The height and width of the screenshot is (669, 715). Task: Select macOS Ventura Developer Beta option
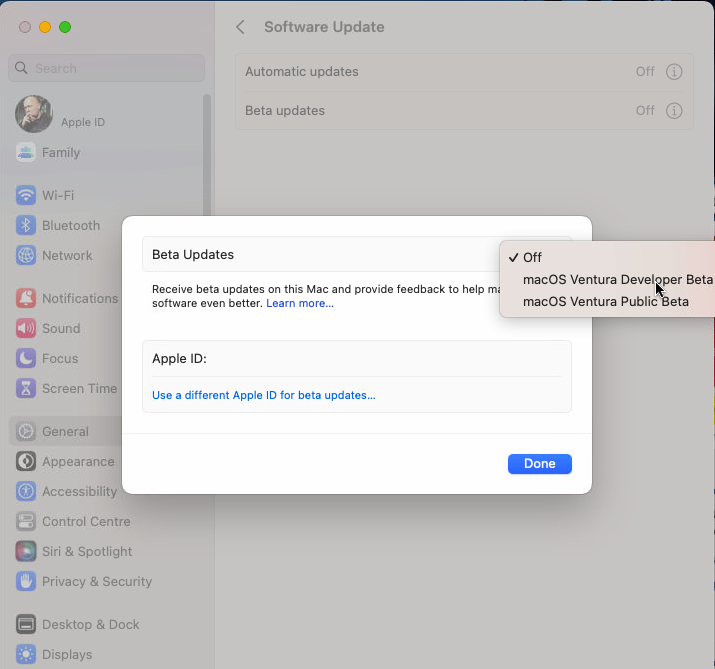[x=617, y=279]
